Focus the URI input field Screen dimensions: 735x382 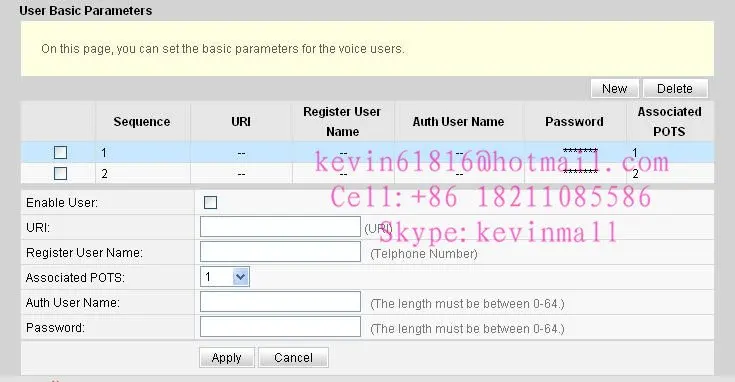click(280, 227)
